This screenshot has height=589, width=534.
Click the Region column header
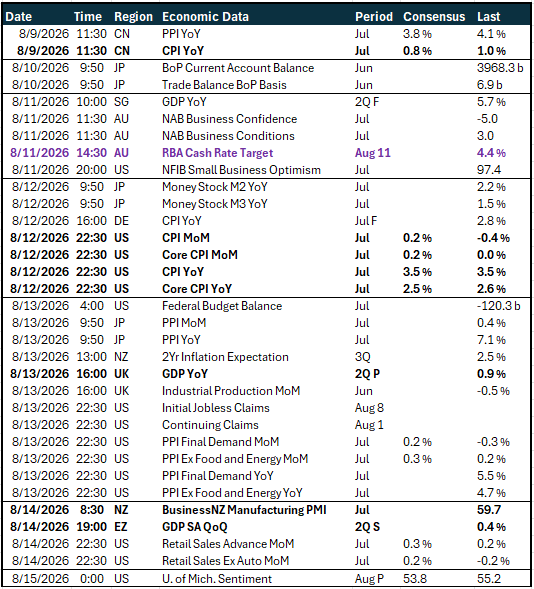[133, 17]
